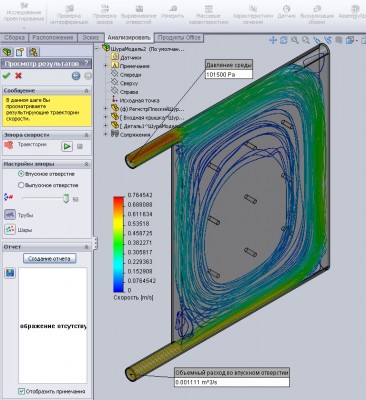Open the Продукты Office tab
Viewport: 366px width, 400px height.
click(x=179, y=38)
